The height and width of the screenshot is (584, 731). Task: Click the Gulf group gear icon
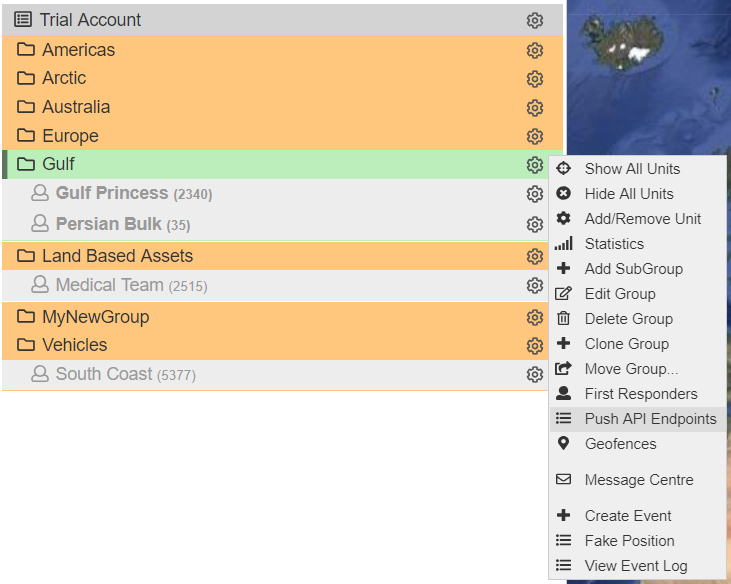[x=535, y=165]
